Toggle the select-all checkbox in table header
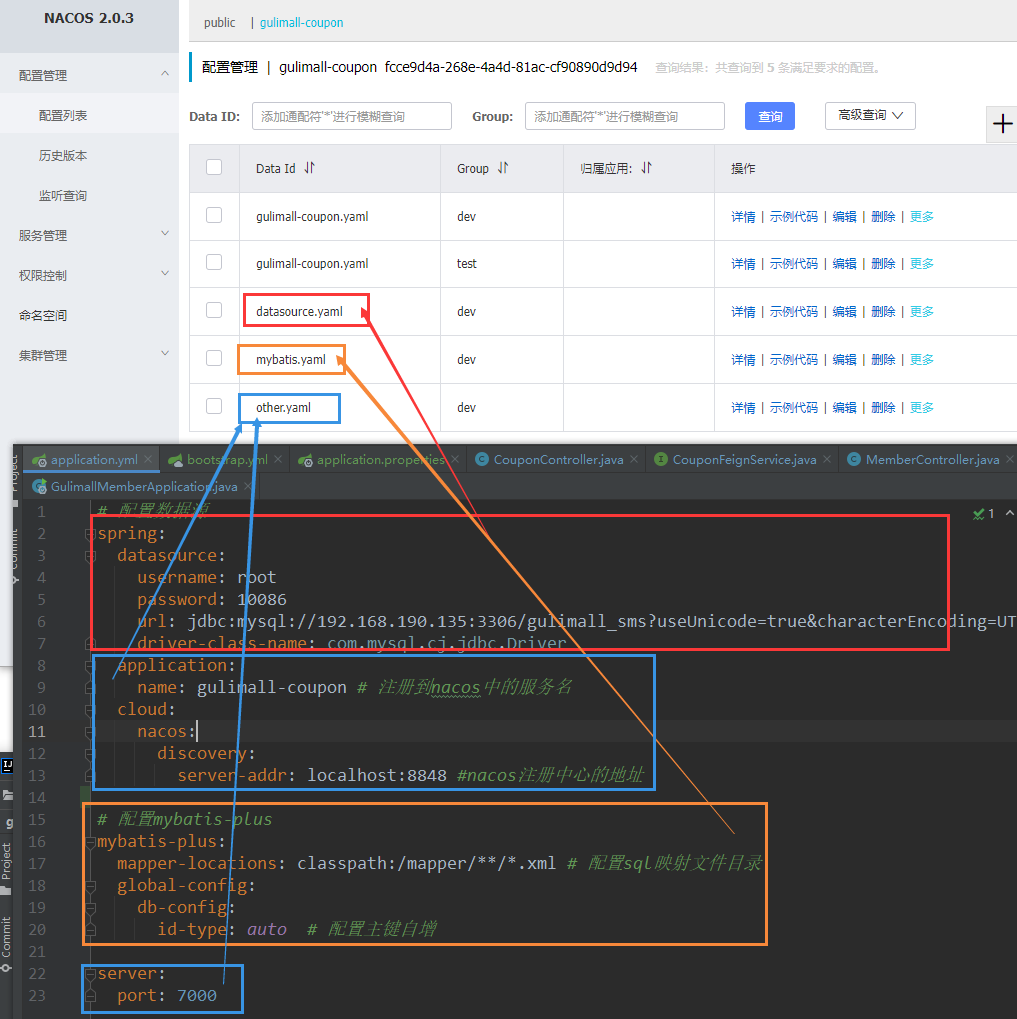 pos(214,168)
